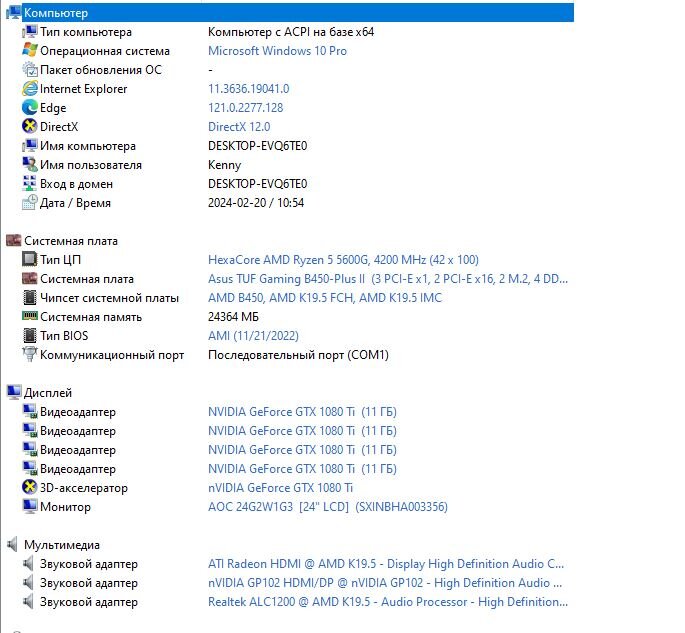Open the Internet Explorer version 11.3636.19041.0 link
685x633 pixels.
[249, 89]
